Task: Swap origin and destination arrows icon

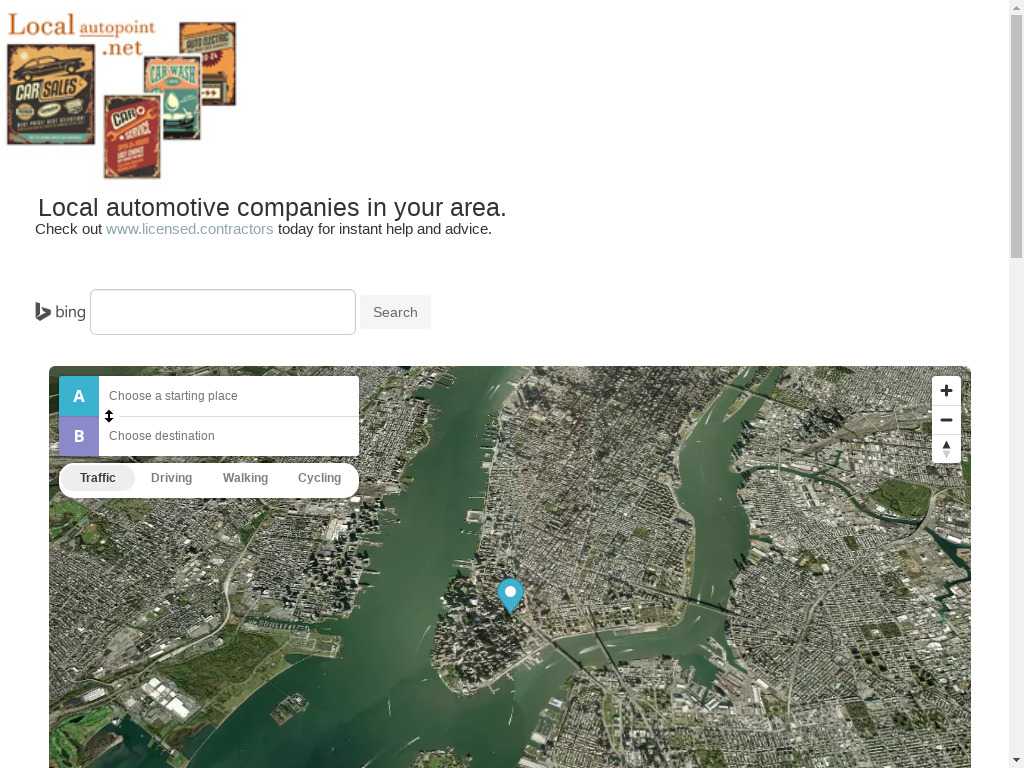Action: click(x=109, y=416)
